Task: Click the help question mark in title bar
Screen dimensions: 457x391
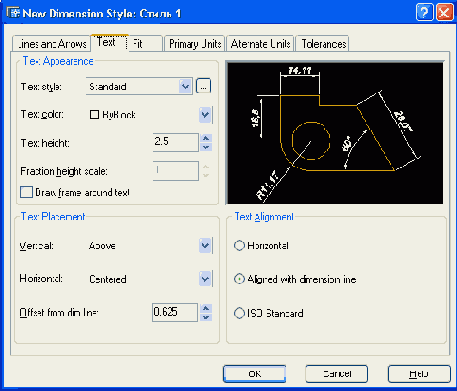Action: (x=424, y=13)
